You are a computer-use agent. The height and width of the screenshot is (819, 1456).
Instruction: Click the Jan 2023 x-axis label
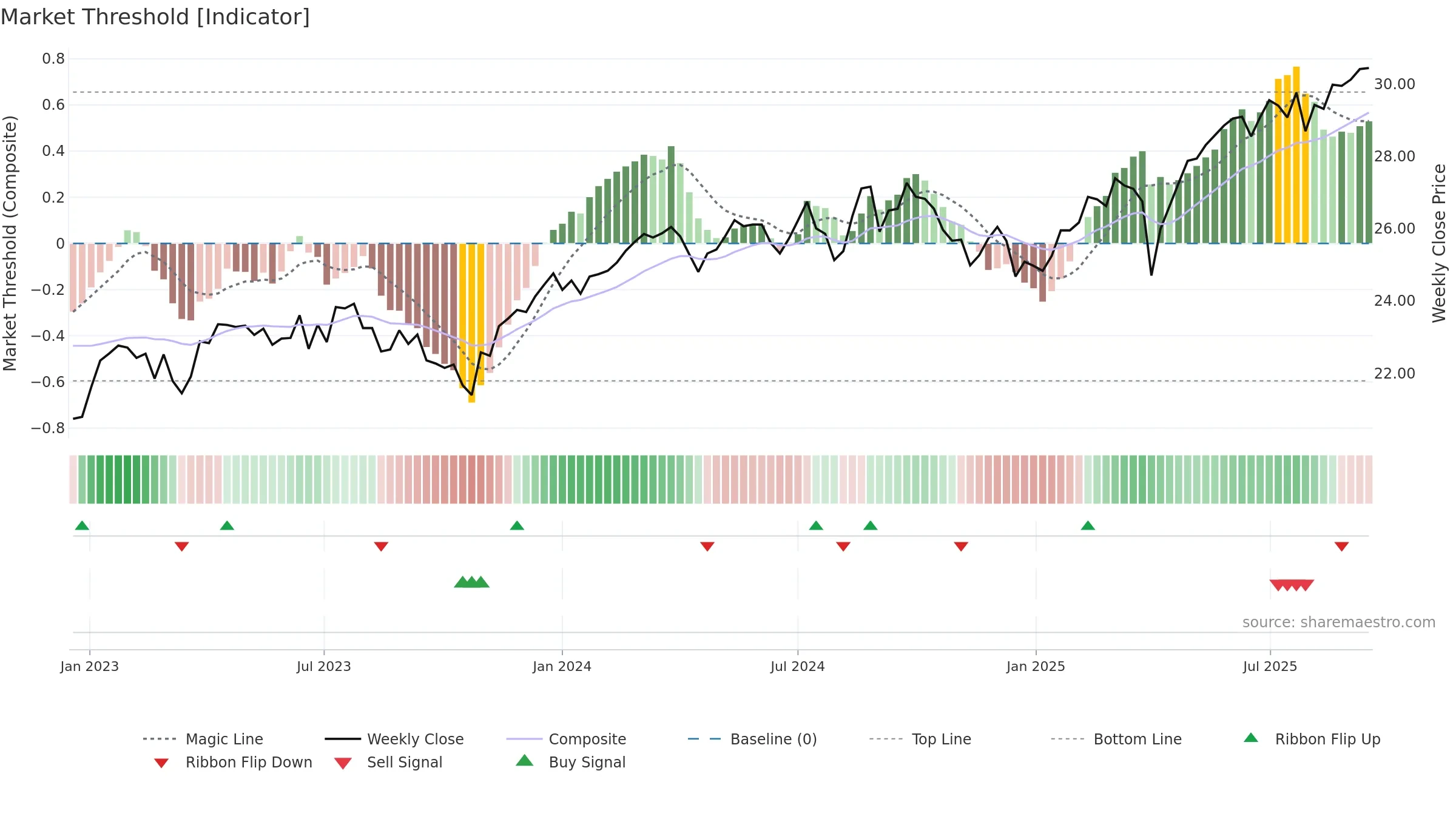(x=90, y=666)
